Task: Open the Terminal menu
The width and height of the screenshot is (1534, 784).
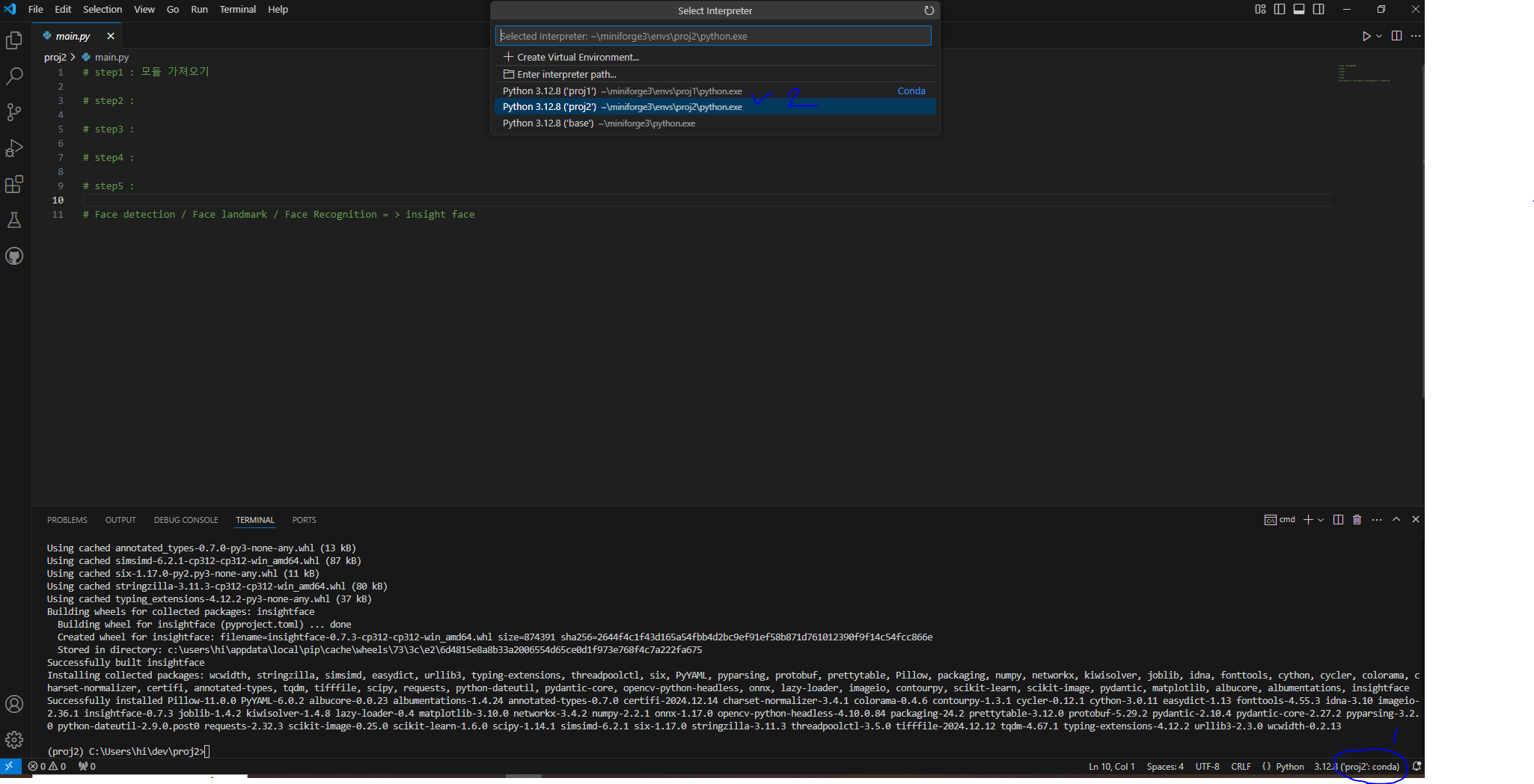Action: coord(238,9)
